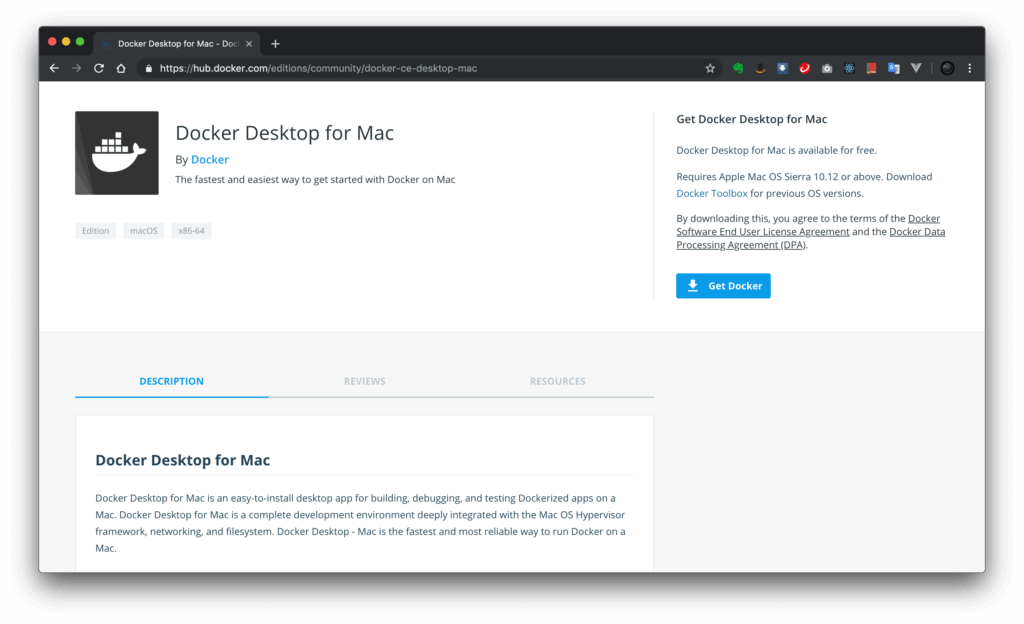Click the red book extension icon
The width and height of the screenshot is (1024, 624).
(871, 68)
